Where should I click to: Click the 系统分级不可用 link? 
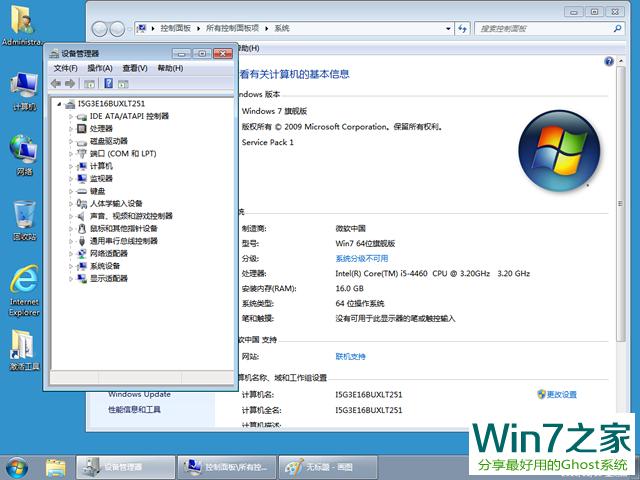click(362, 258)
